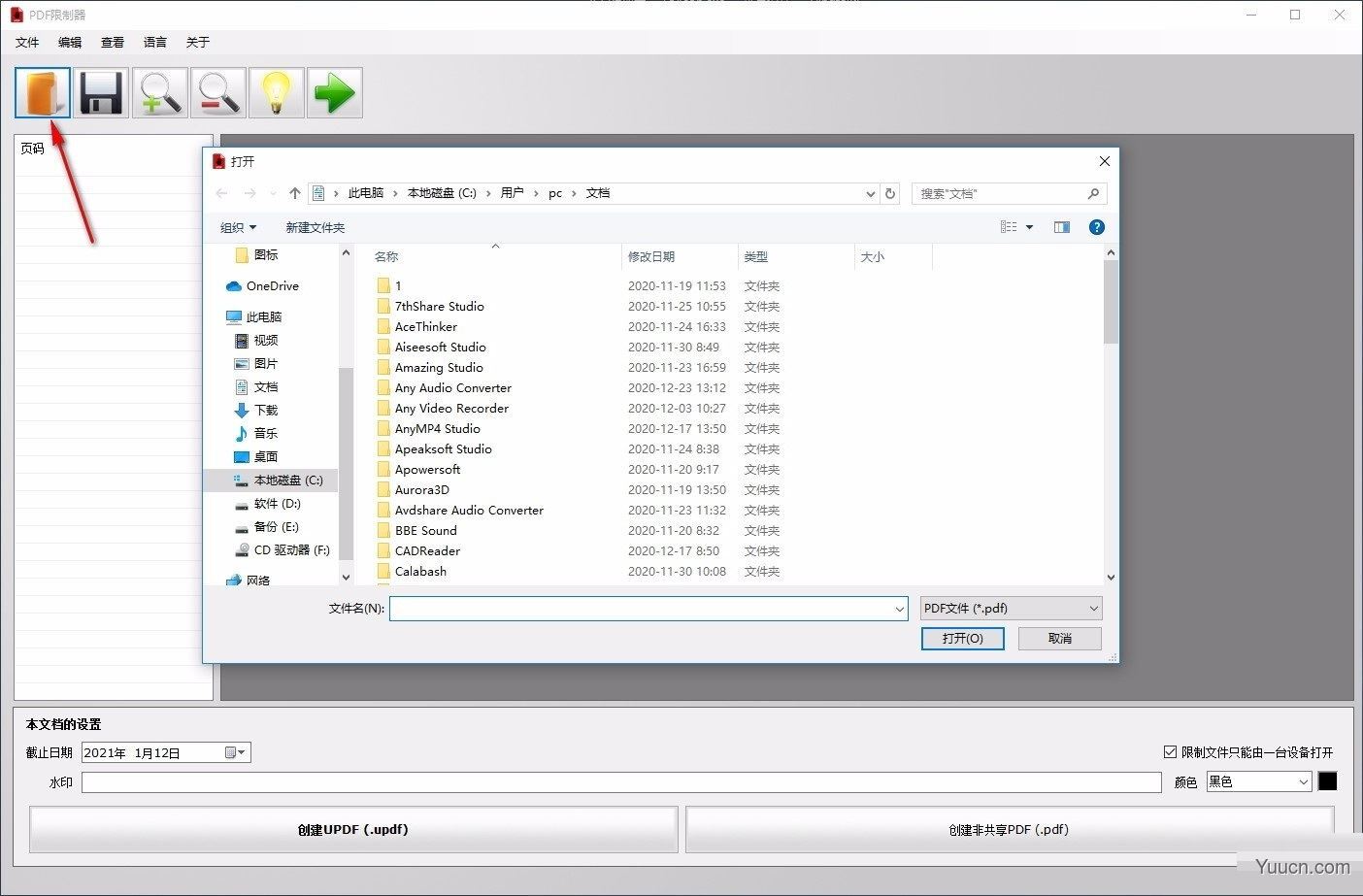Click the green arrow toolbar icon
Screen dimensions: 1363x896
click(334, 92)
